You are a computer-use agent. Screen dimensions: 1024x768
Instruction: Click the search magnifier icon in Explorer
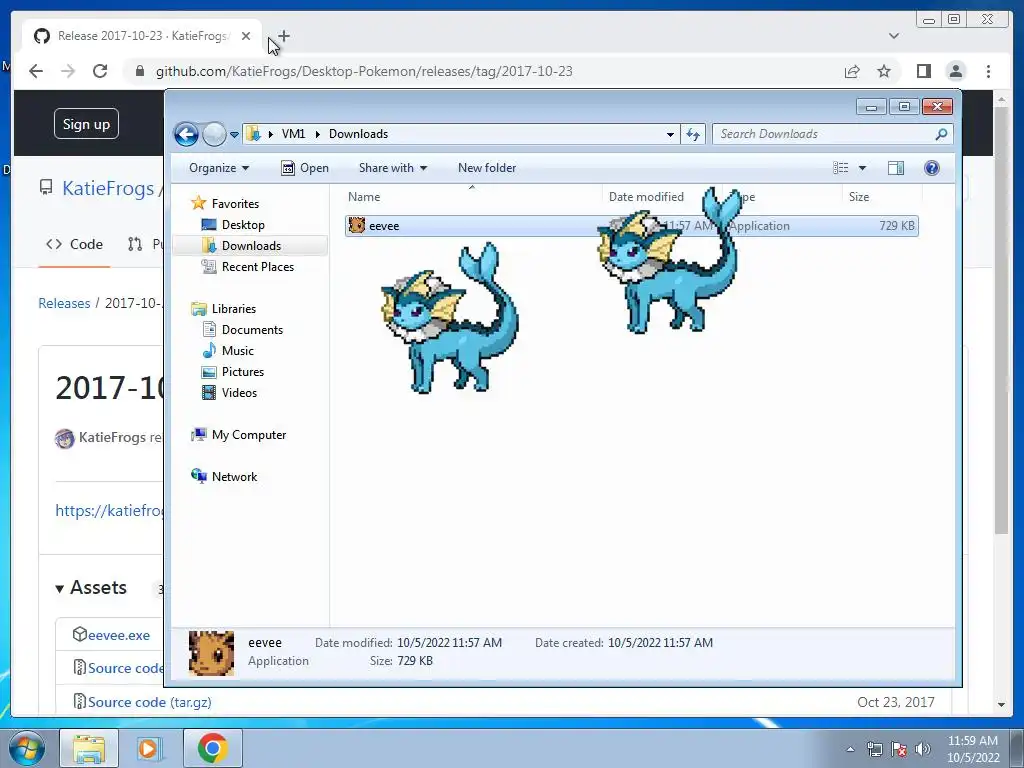[941, 134]
